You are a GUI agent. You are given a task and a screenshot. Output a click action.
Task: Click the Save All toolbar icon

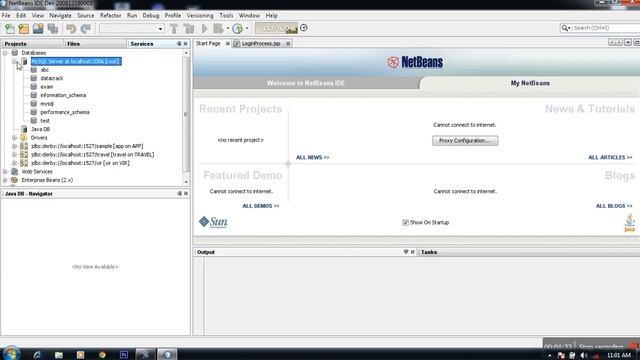(53, 29)
